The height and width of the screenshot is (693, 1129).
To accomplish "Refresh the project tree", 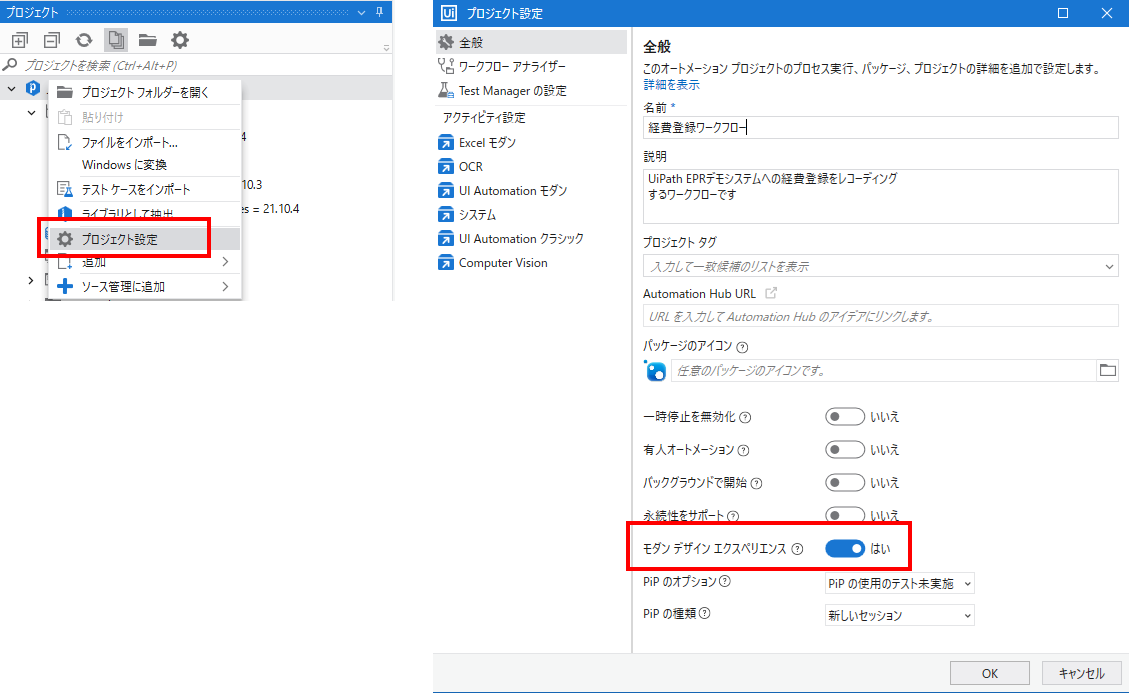I will (x=84, y=40).
